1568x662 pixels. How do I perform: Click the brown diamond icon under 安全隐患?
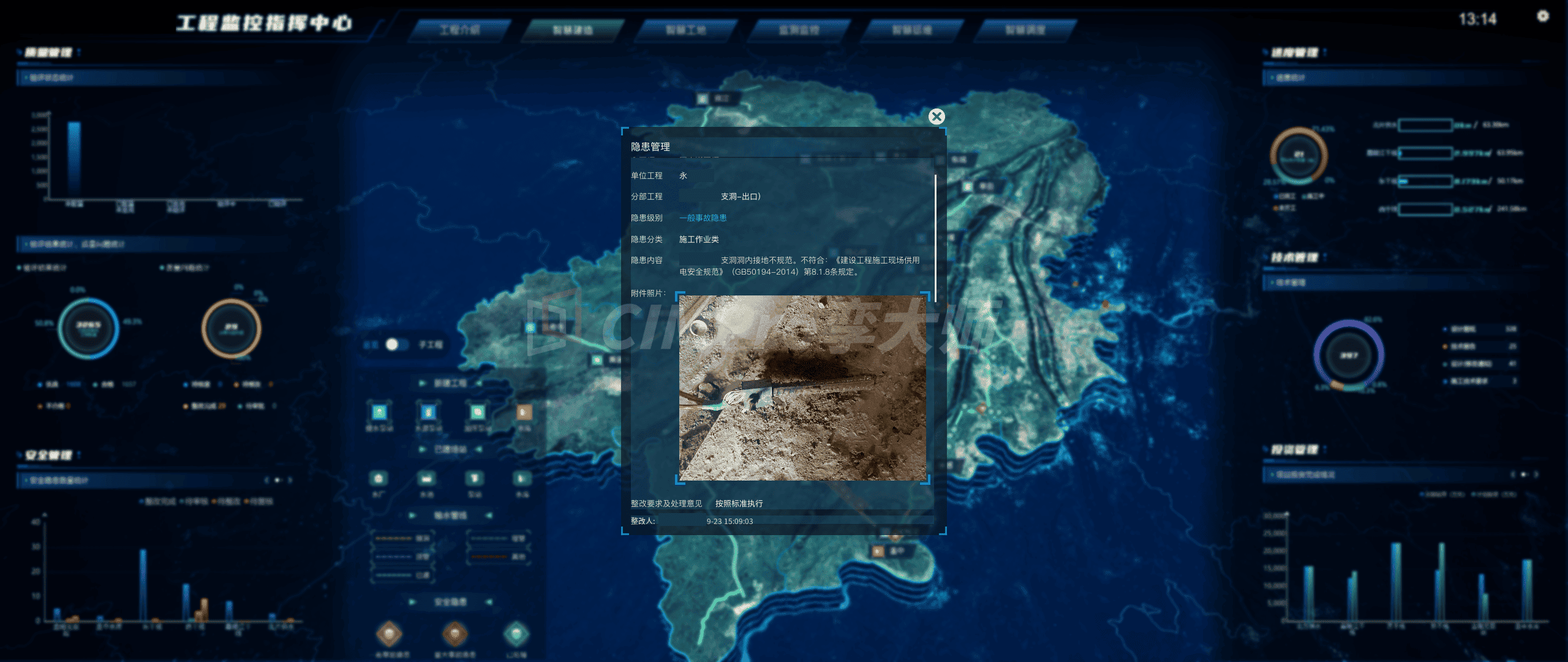click(x=390, y=634)
